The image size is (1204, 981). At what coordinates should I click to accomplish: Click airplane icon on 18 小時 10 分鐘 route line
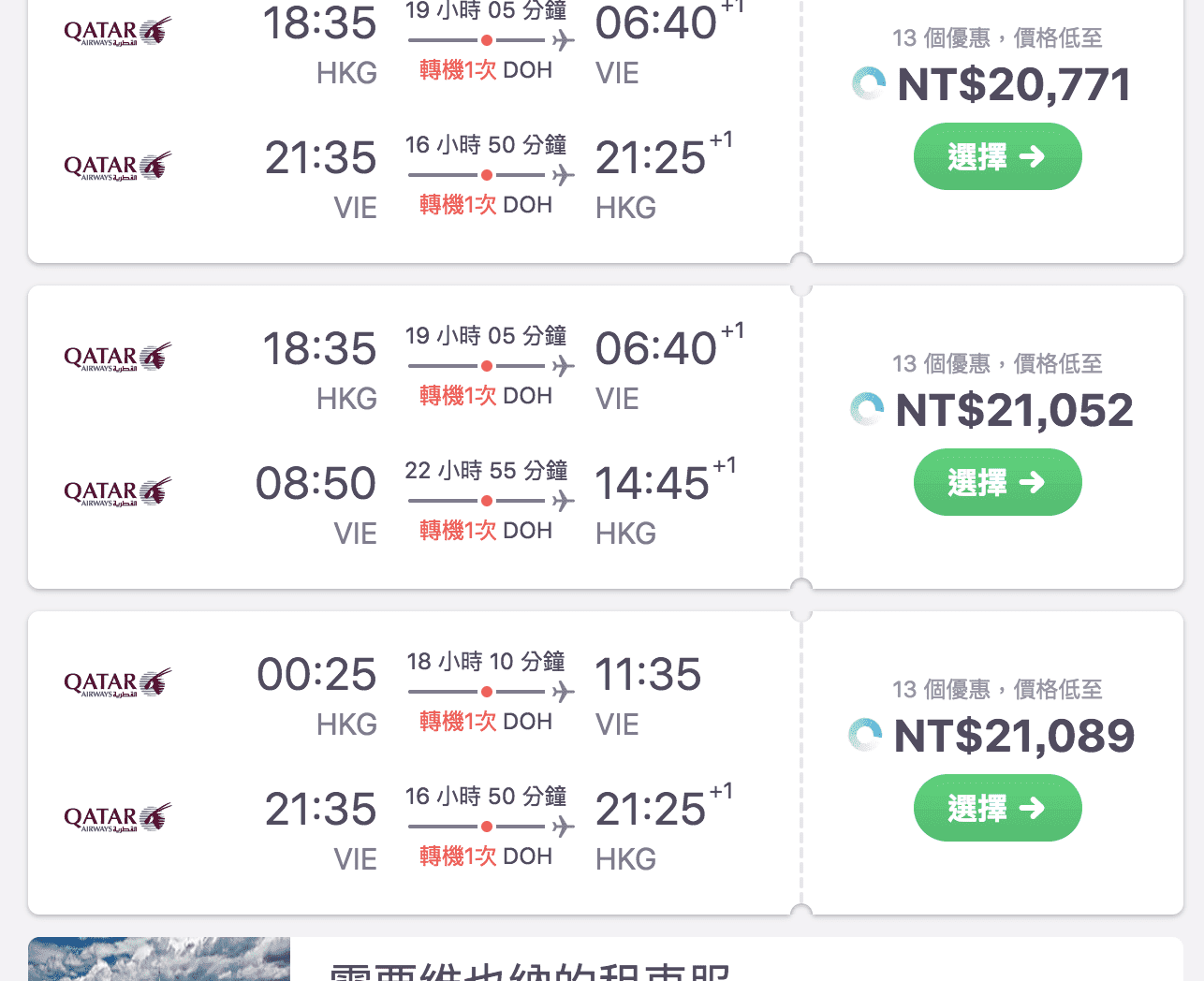click(x=563, y=692)
